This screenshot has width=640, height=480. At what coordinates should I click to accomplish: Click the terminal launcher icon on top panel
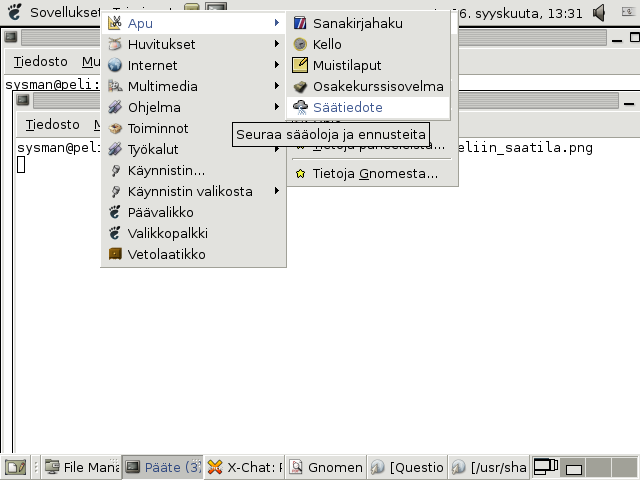click(x=216, y=7)
